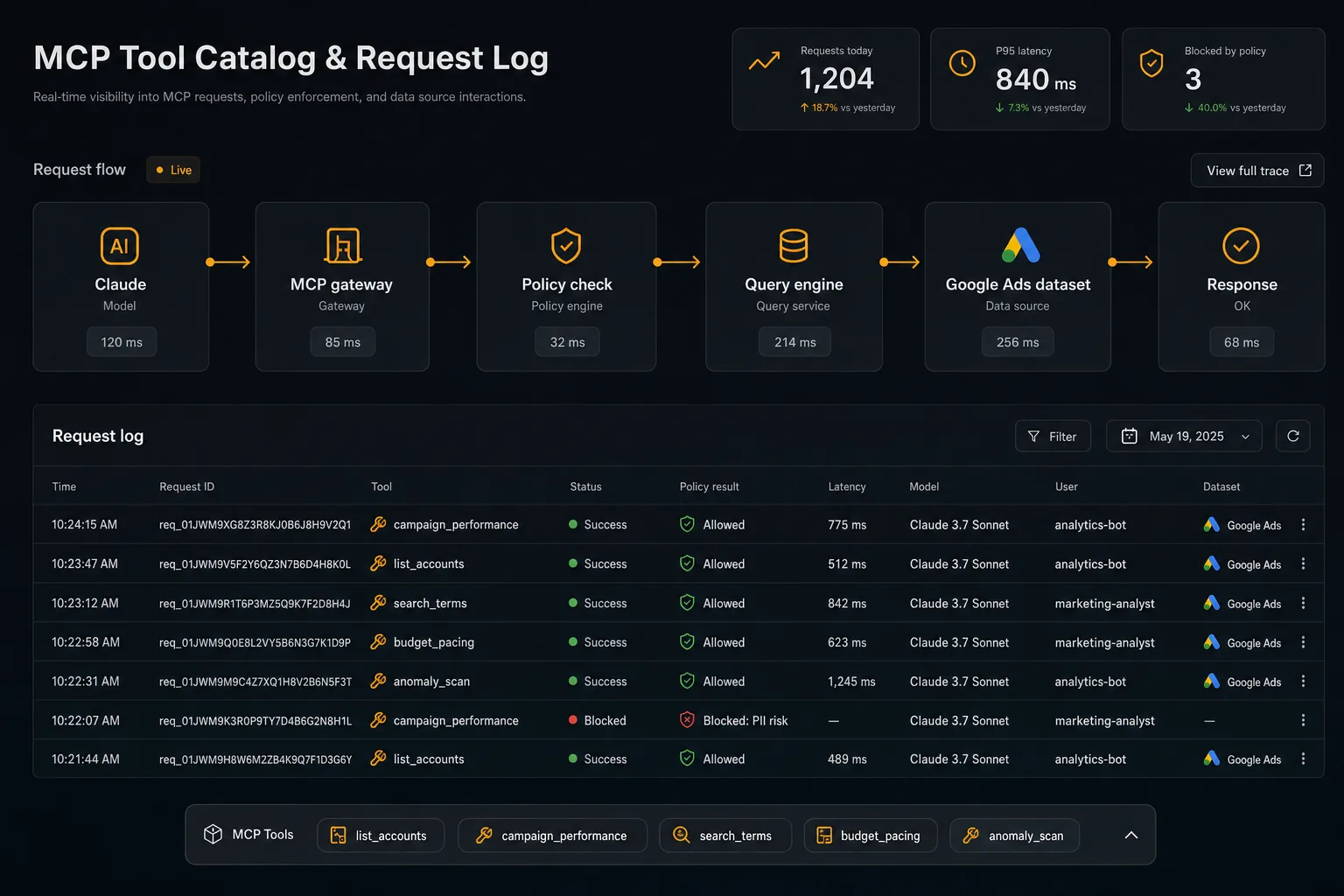Select anomaly_scan in MCP Tools bar
This screenshot has width=1344, height=896.
[x=1014, y=836]
